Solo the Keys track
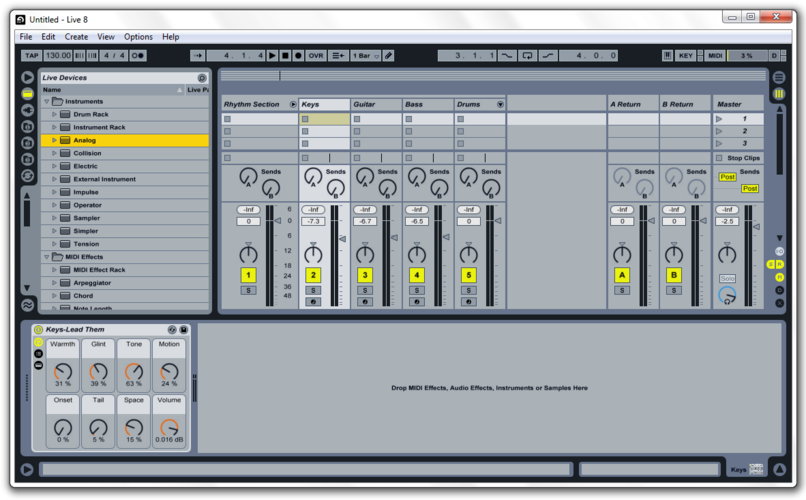Image resolution: width=806 pixels, height=500 pixels. click(x=313, y=291)
